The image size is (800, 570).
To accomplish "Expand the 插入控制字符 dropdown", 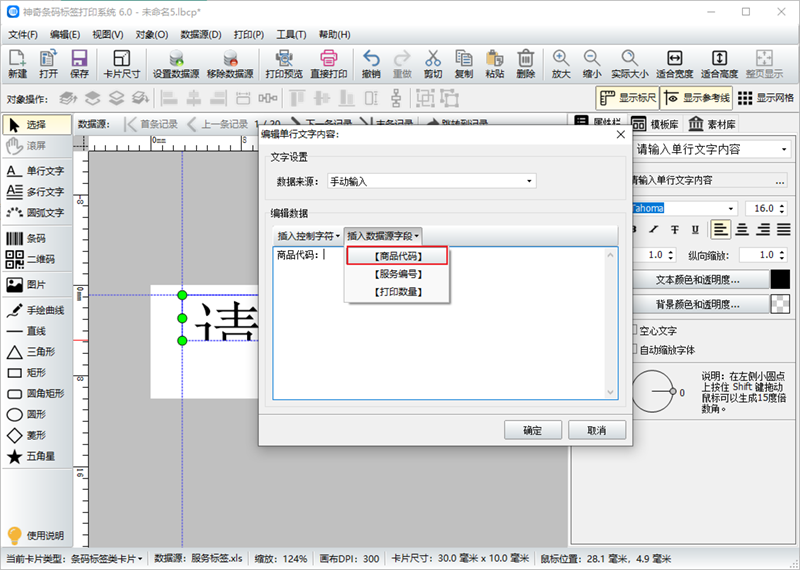I will tap(309, 235).
